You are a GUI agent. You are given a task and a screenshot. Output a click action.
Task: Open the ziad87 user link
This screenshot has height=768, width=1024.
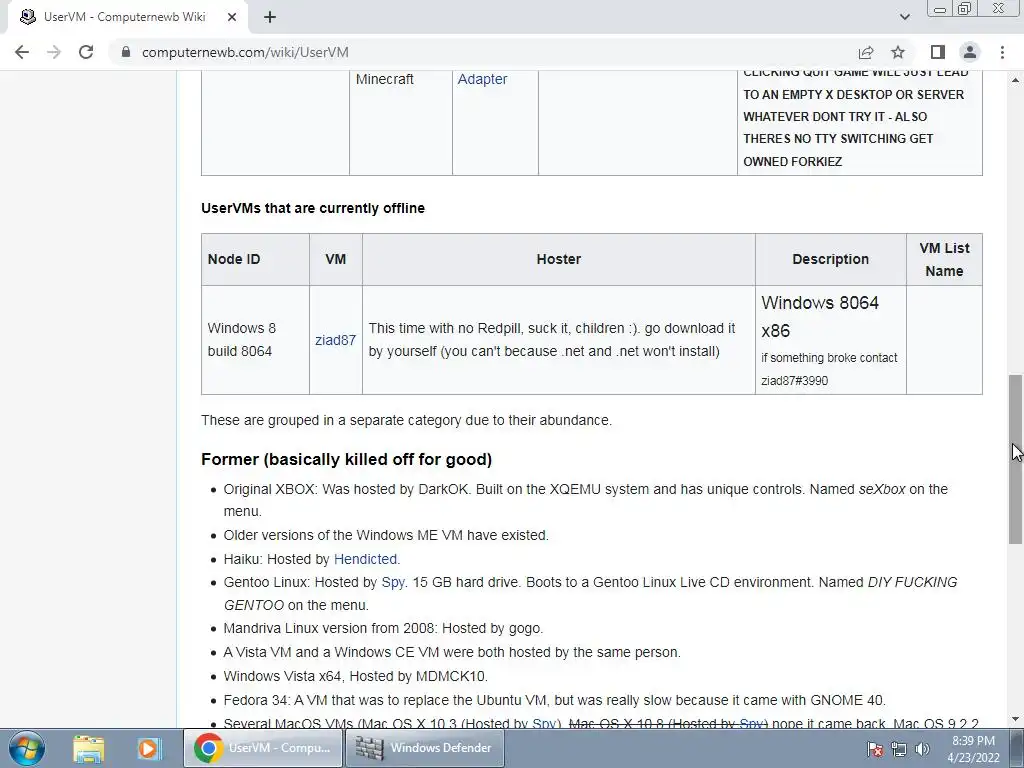point(335,340)
